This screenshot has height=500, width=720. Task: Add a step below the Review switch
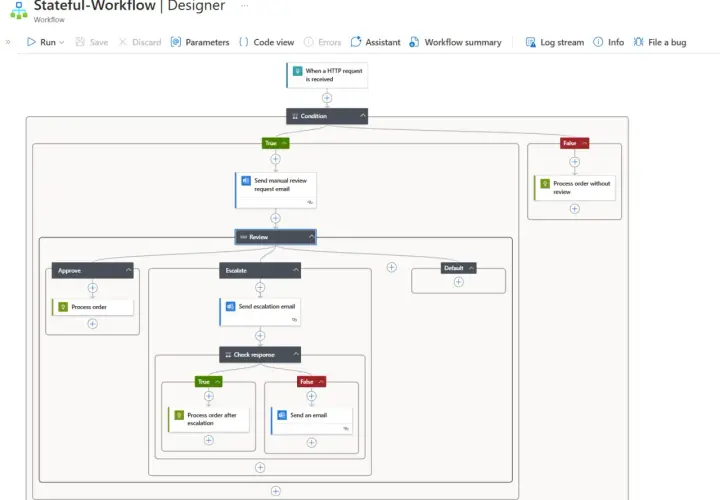pyautogui.click(x=276, y=491)
